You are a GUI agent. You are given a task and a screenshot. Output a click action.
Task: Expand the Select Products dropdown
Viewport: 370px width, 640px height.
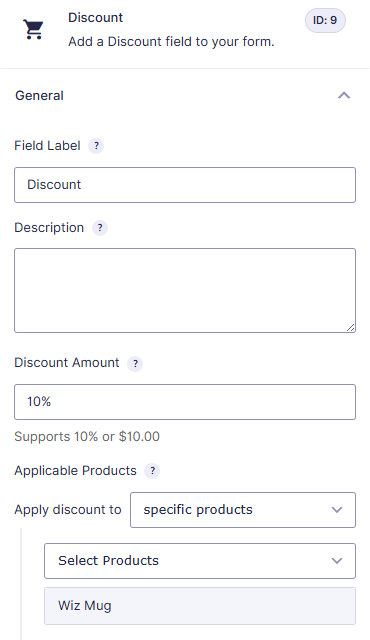point(200,560)
